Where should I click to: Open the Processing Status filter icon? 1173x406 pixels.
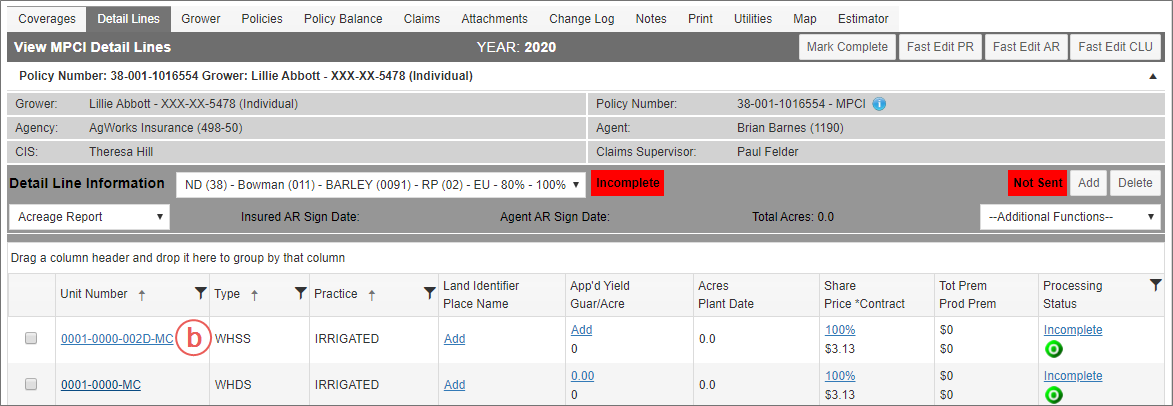[1156, 285]
